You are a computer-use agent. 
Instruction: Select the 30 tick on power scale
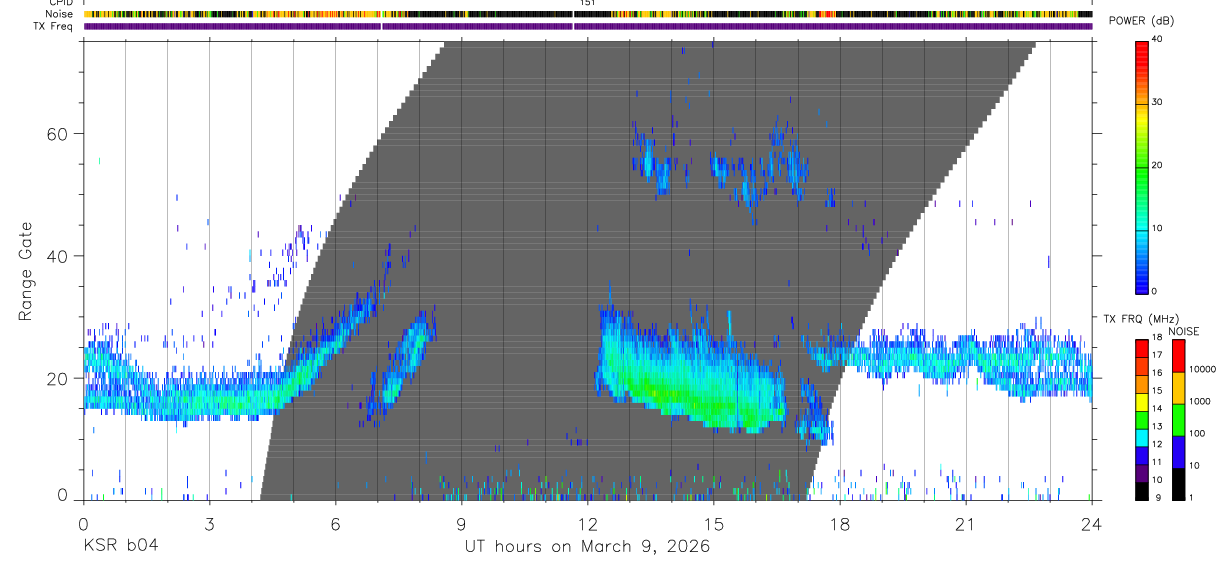click(1157, 102)
